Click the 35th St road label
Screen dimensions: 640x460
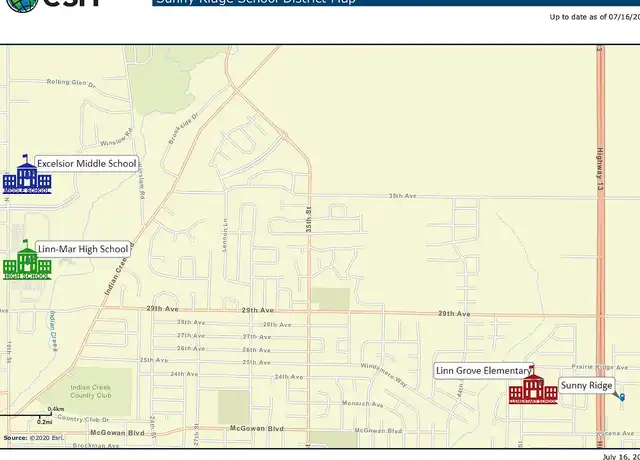[309, 220]
